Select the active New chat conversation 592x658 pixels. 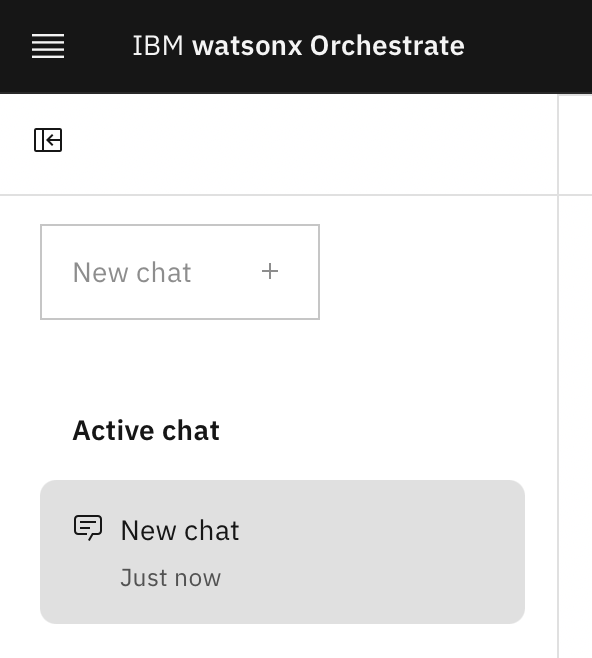coord(282,552)
